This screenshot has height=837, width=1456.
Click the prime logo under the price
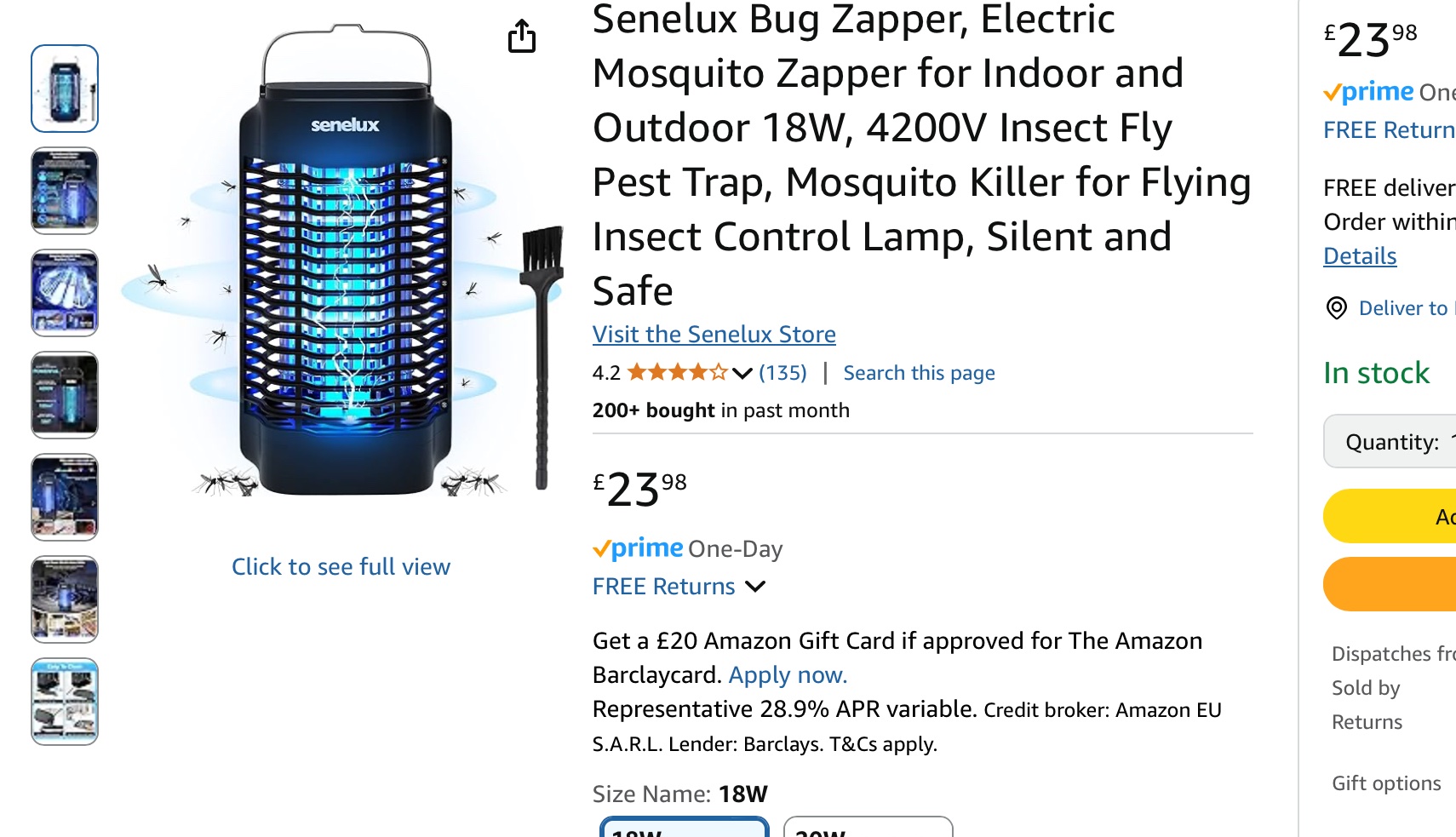638,549
